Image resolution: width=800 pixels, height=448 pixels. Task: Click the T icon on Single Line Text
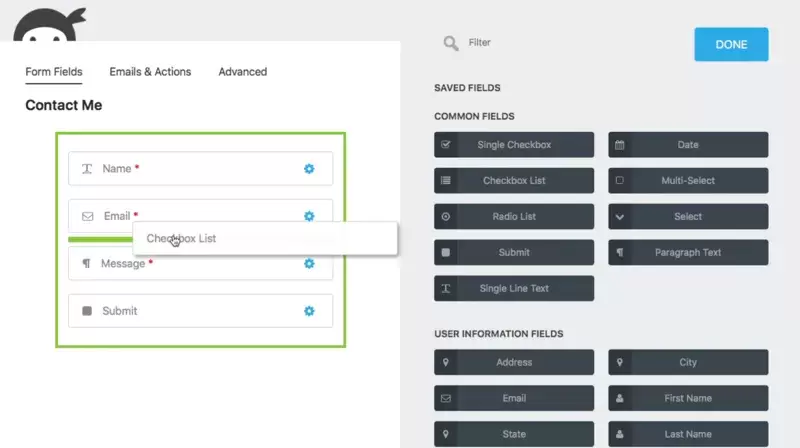click(446, 288)
